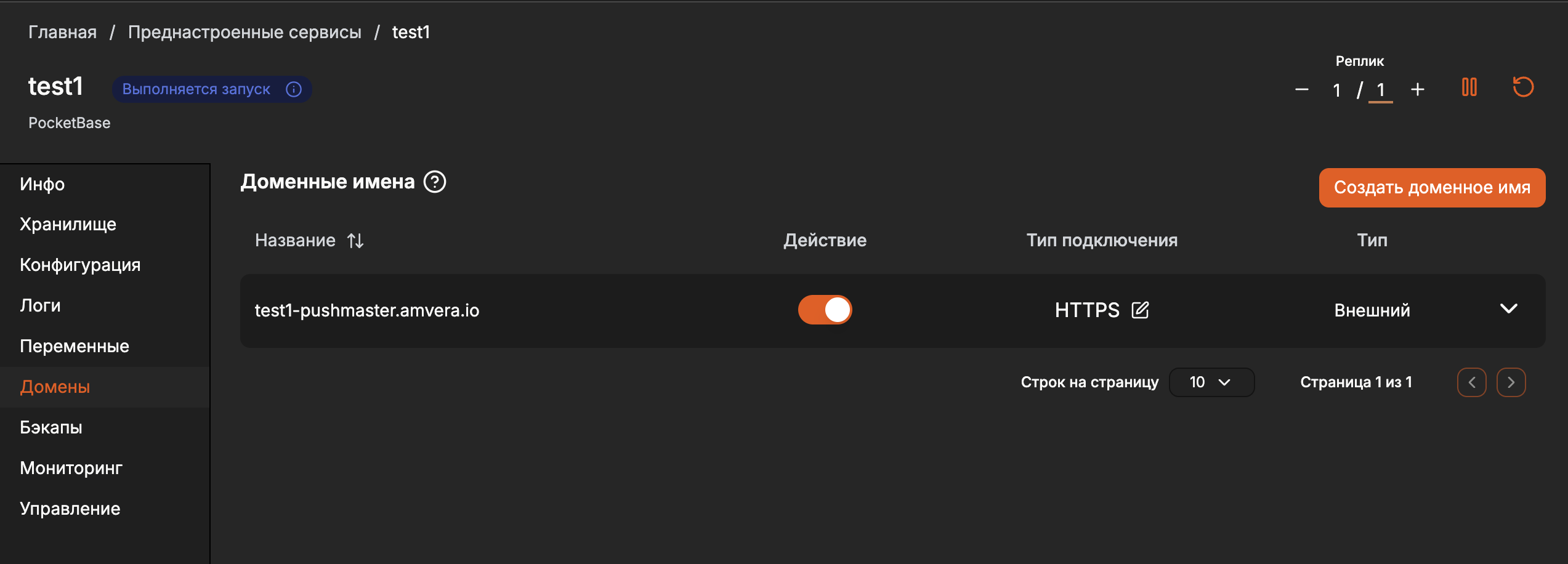
Task: Increase replica count with plus icon
Action: (1418, 90)
